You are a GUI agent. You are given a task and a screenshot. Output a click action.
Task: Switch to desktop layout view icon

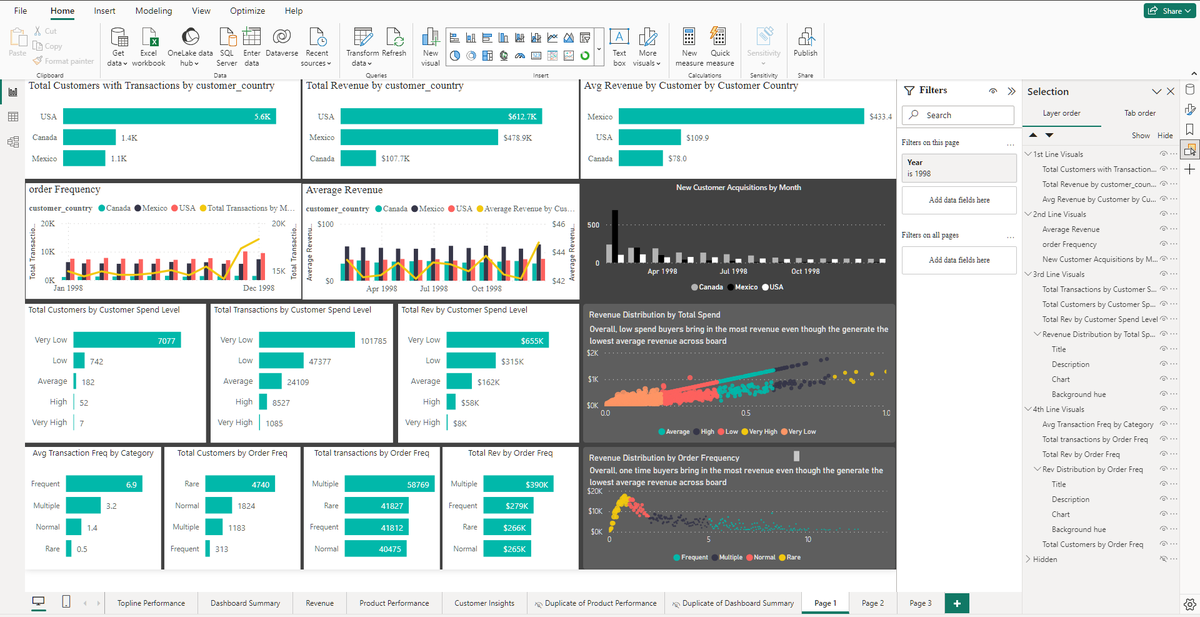tap(39, 603)
